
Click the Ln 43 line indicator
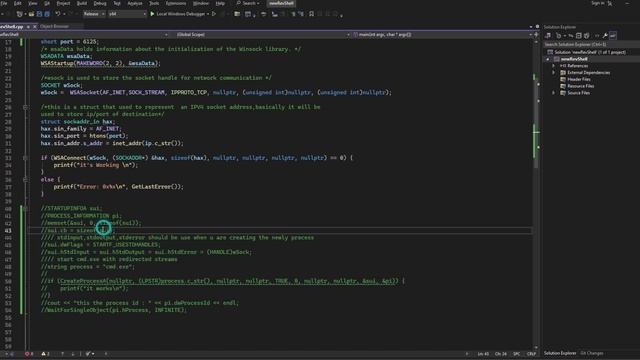pyautogui.click(x=483, y=354)
